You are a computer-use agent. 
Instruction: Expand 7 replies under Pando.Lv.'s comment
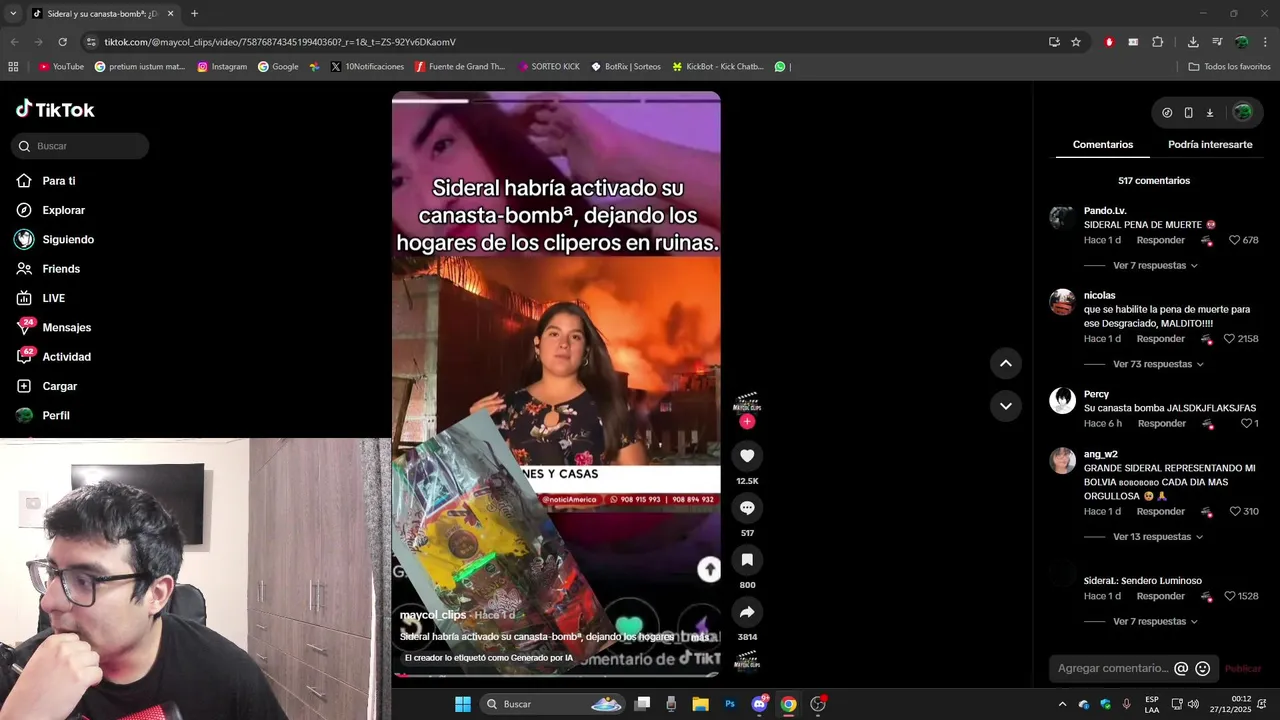(x=1155, y=266)
